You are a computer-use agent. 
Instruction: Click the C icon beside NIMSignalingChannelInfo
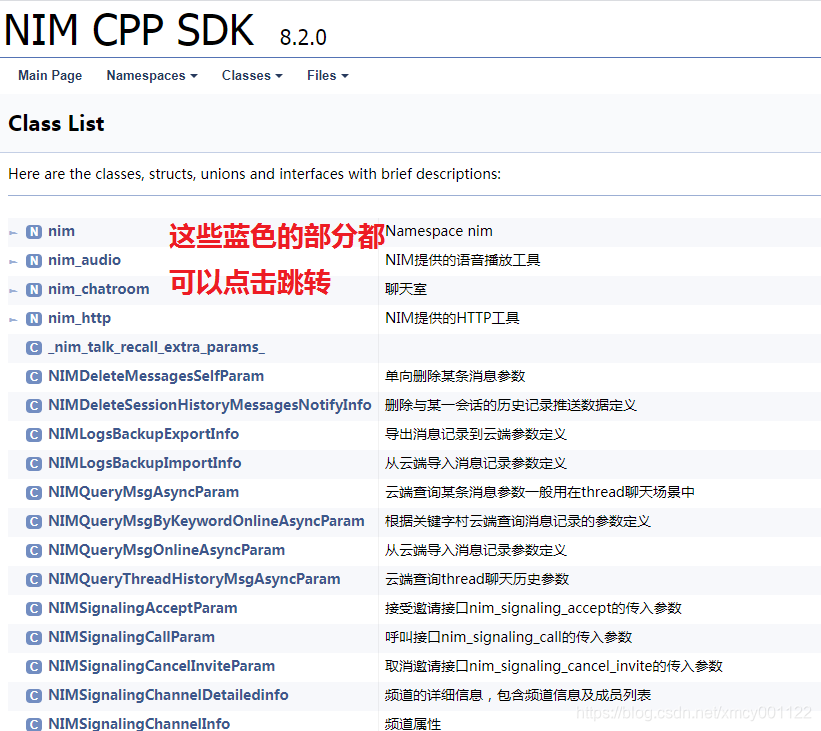[34, 725]
